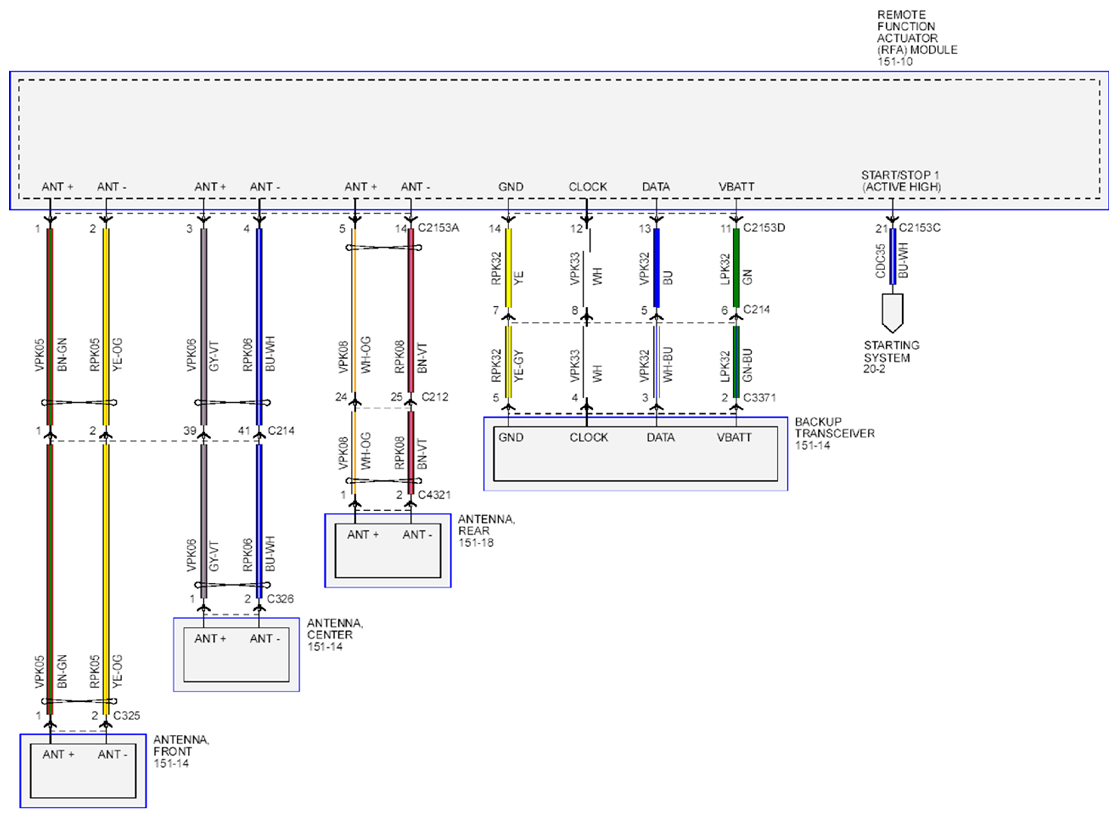Select connector label C2153D

(764, 228)
